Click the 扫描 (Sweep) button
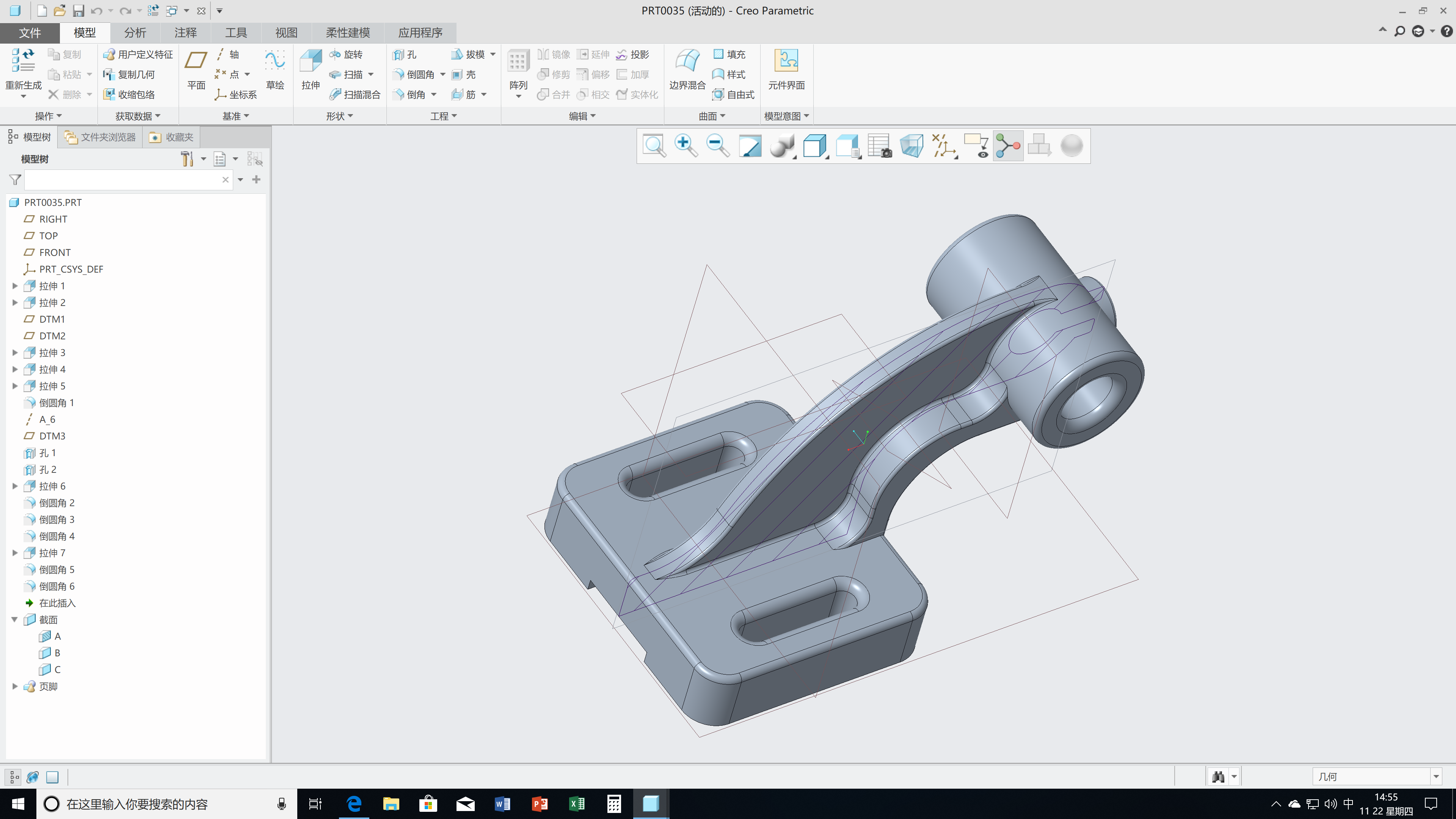This screenshot has height=819, width=1456. [x=346, y=75]
